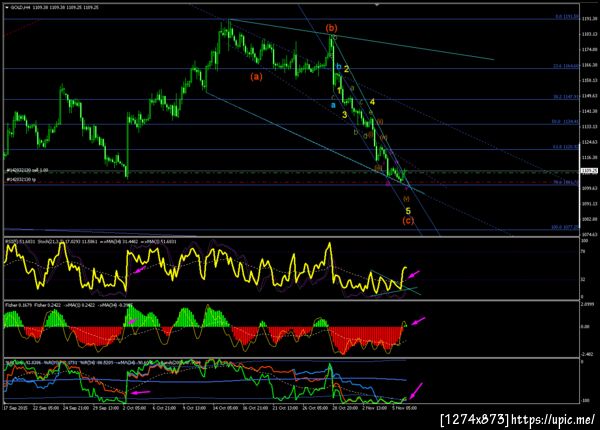Click the 14 Oct 05:00 time label
The height and width of the screenshot is (430, 600).
pyautogui.click(x=225, y=408)
